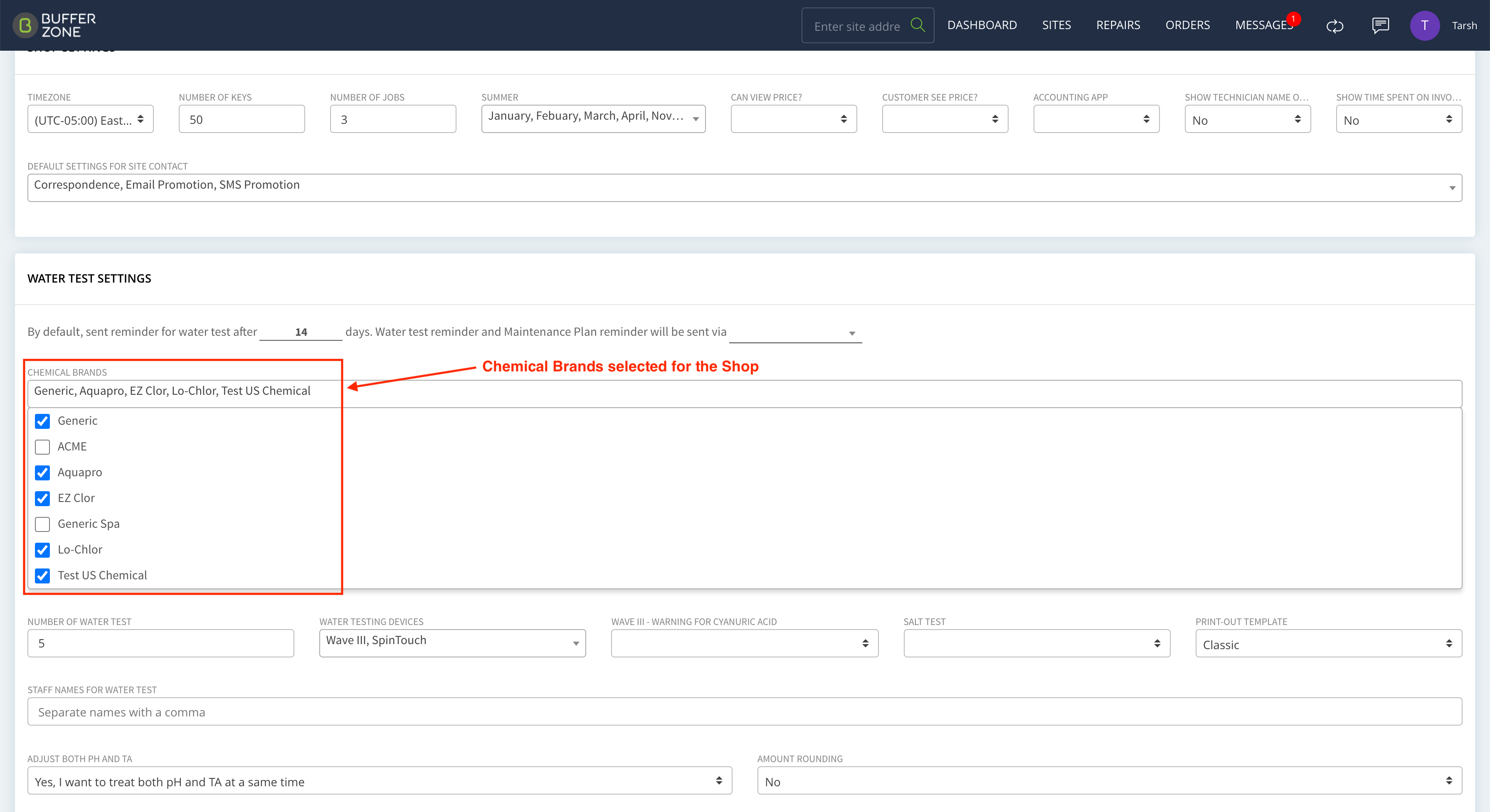This screenshot has height=812, width=1490.
Task: Click the Number of Keys field
Action: click(x=242, y=119)
